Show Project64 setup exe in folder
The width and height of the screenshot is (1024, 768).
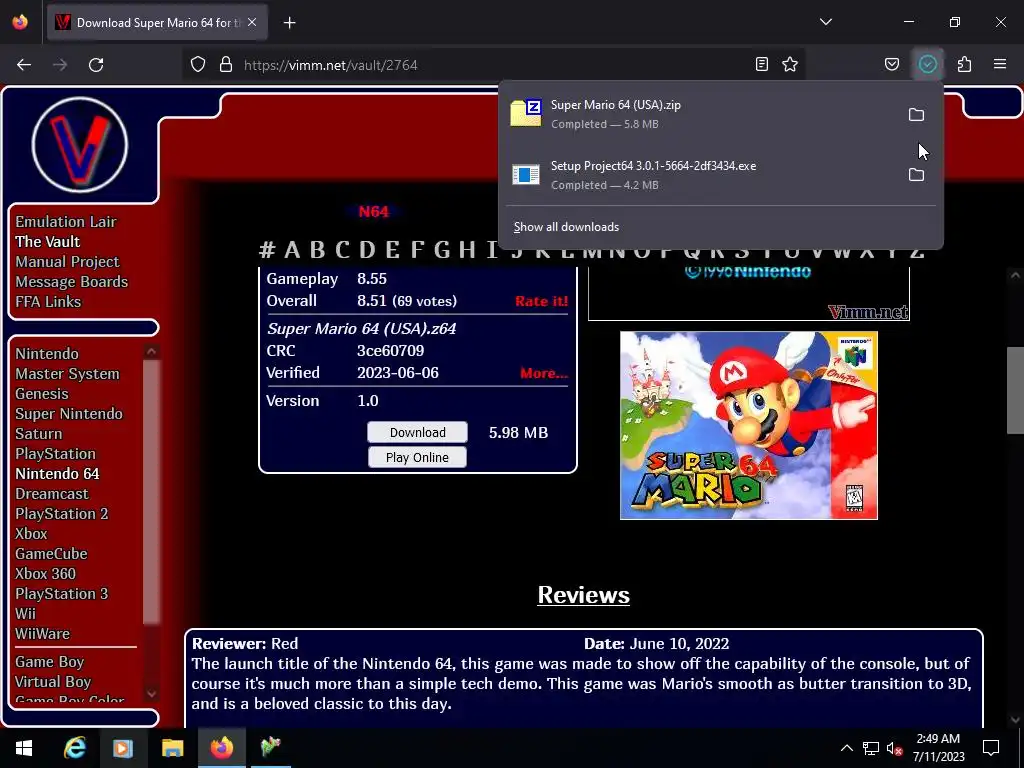(x=916, y=175)
